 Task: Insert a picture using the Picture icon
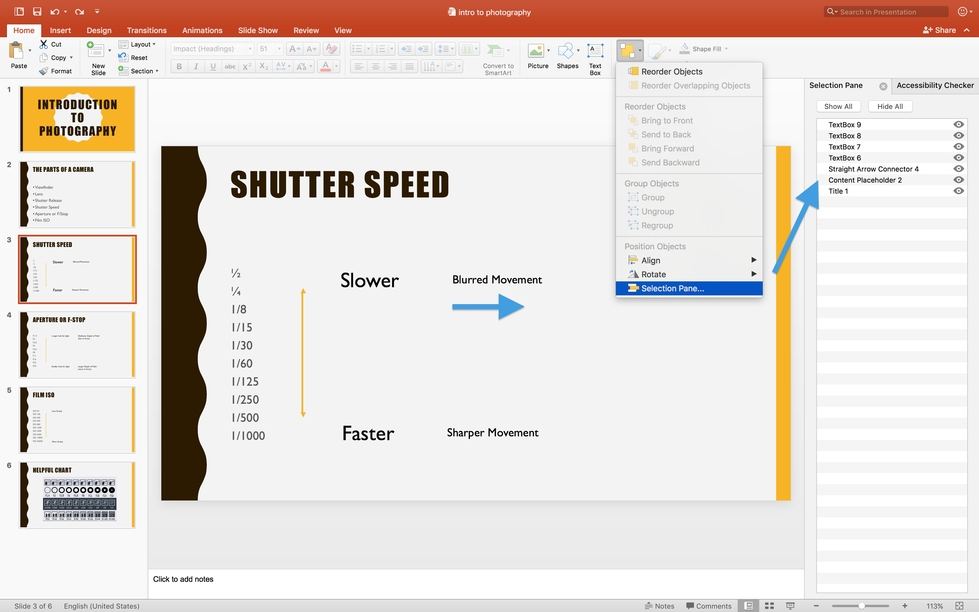538,52
